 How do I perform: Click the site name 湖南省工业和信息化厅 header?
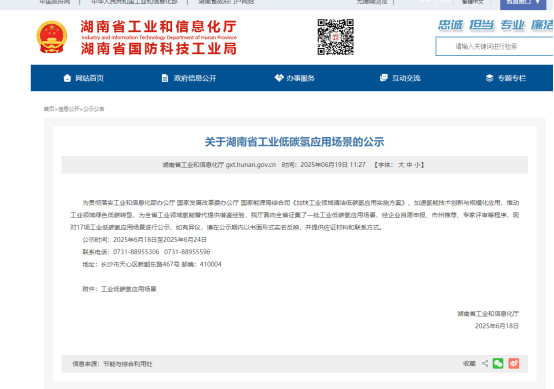click(159, 27)
